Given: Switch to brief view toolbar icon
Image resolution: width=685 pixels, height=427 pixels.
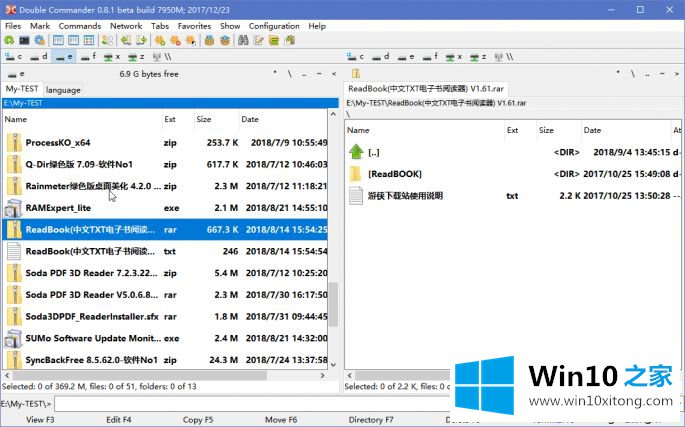Looking at the screenshot, I should tap(58, 41).
